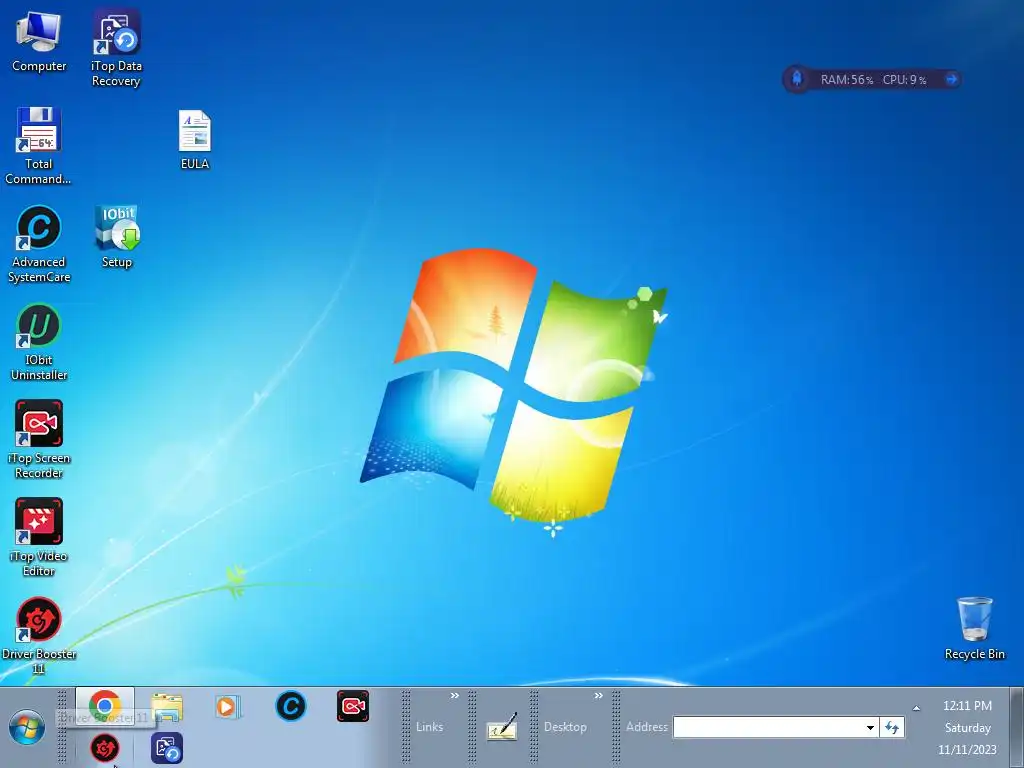Viewport: 1024px width, 768px height.
Task: Click the rocket icon on performance widget
Action: coord(797,79)
